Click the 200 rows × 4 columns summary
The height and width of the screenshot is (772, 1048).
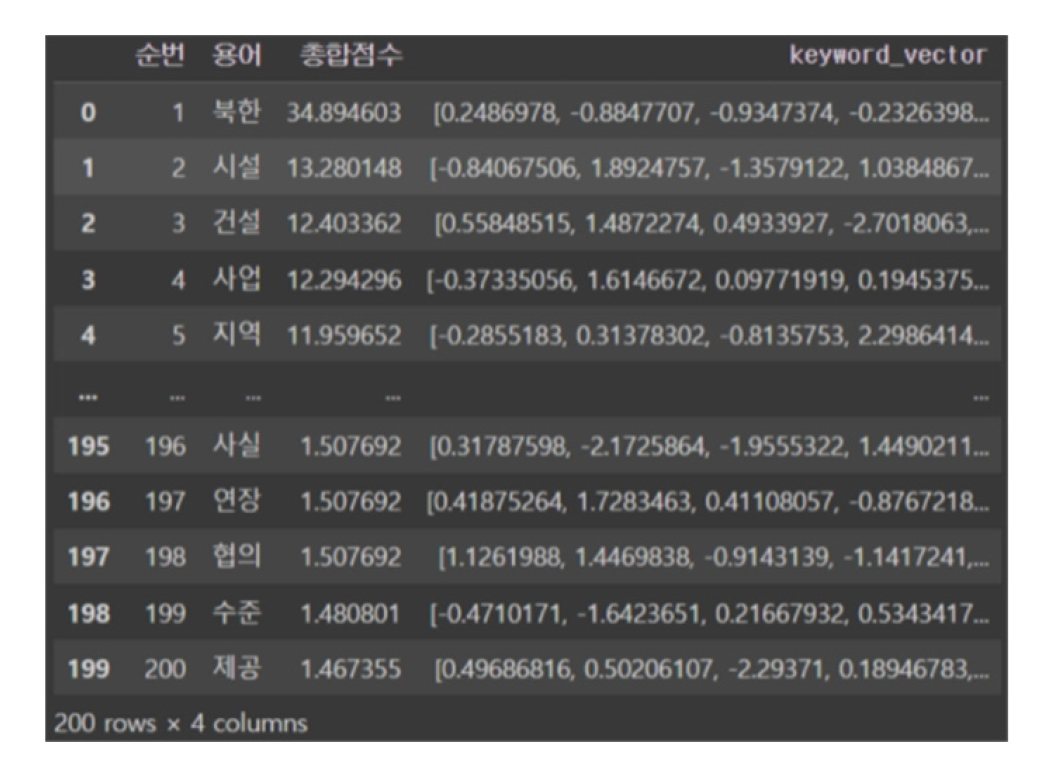click(181, 722)
